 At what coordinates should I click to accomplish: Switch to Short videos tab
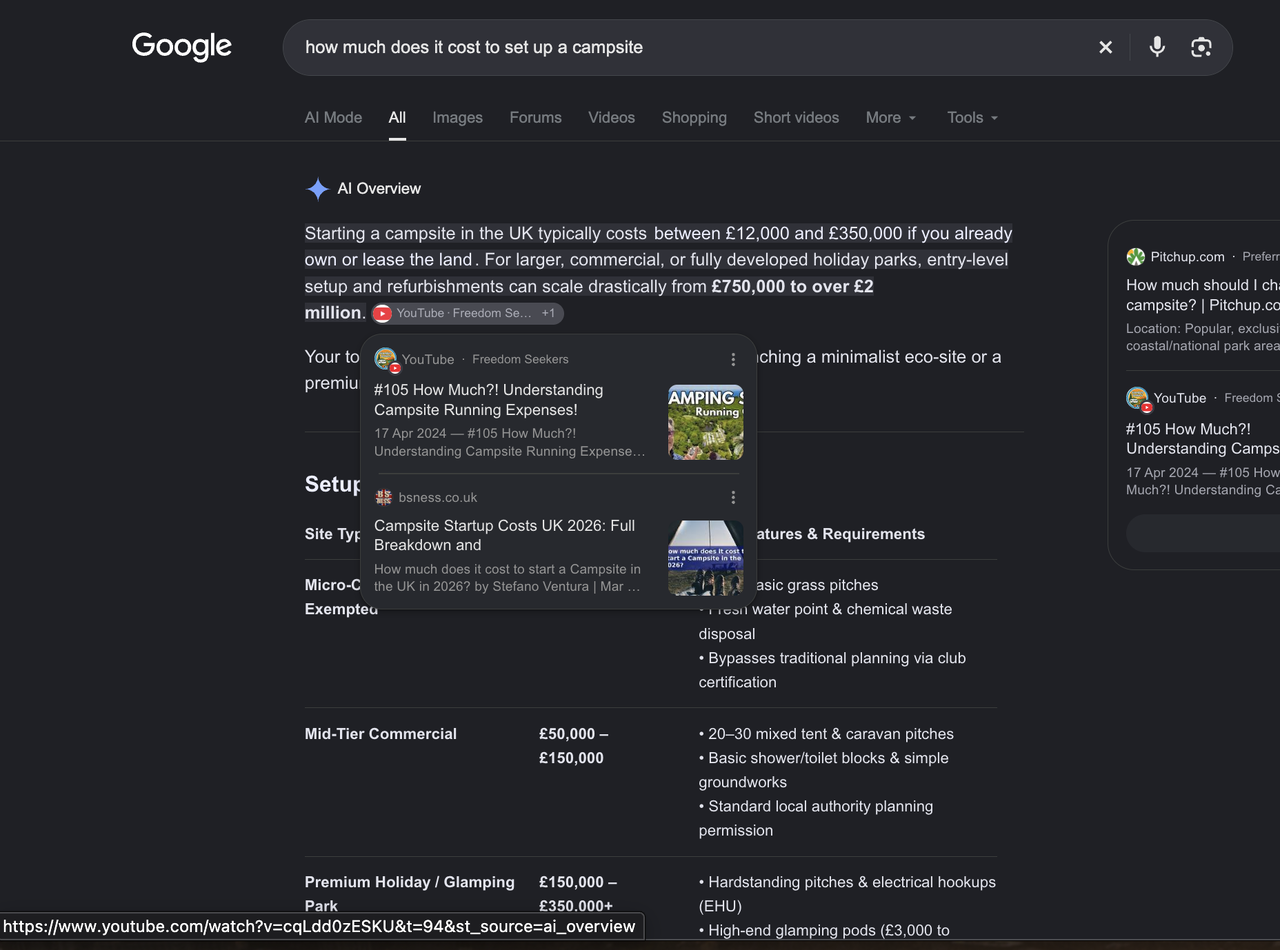(x=796, y=117)
